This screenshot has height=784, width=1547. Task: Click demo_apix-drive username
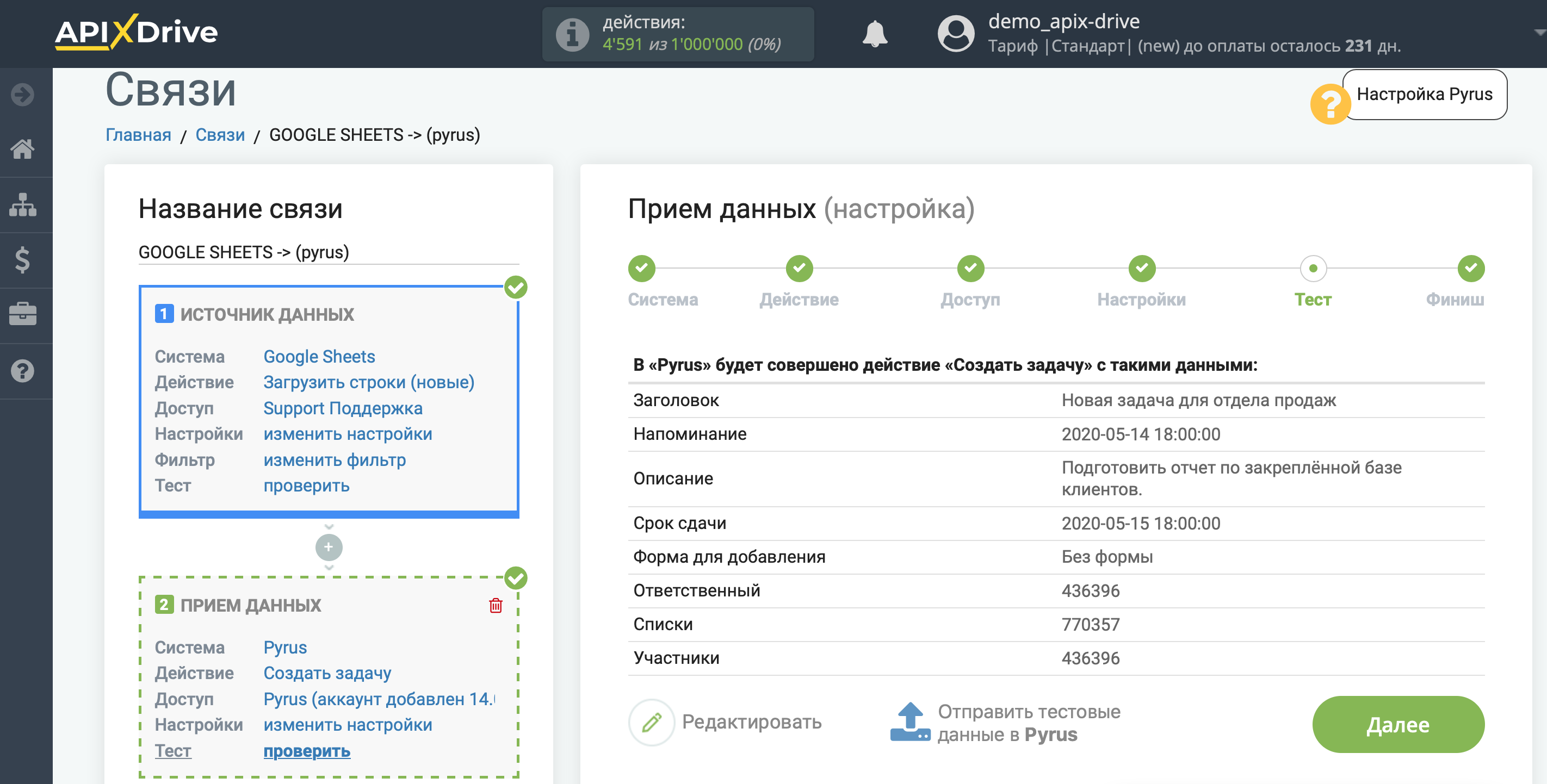click(x=1063, y=22)
